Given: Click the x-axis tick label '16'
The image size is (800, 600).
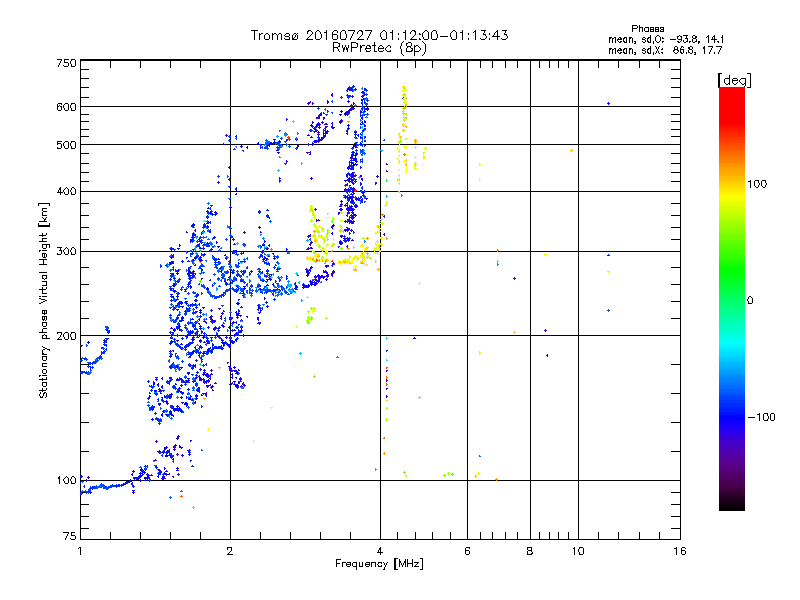Looking at the screenshot, I should (680, 551).
